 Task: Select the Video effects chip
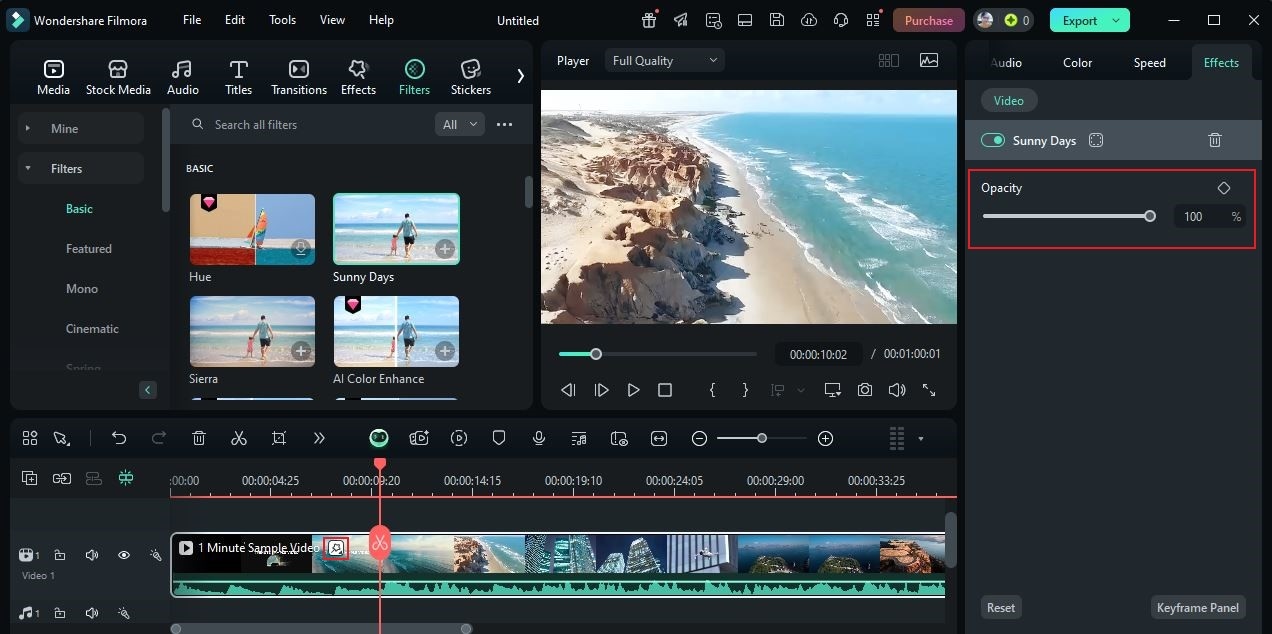click(x=1008, y=101)
